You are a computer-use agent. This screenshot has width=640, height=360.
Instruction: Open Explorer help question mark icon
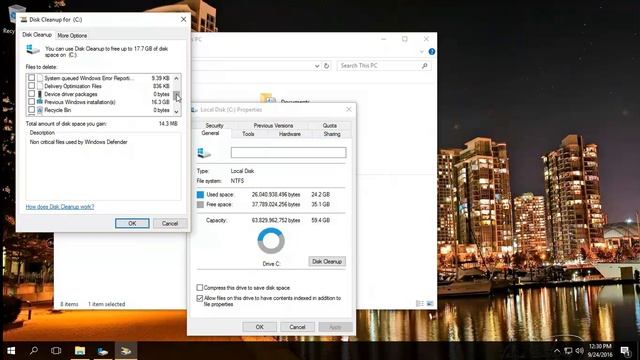(x=432, y=52)
